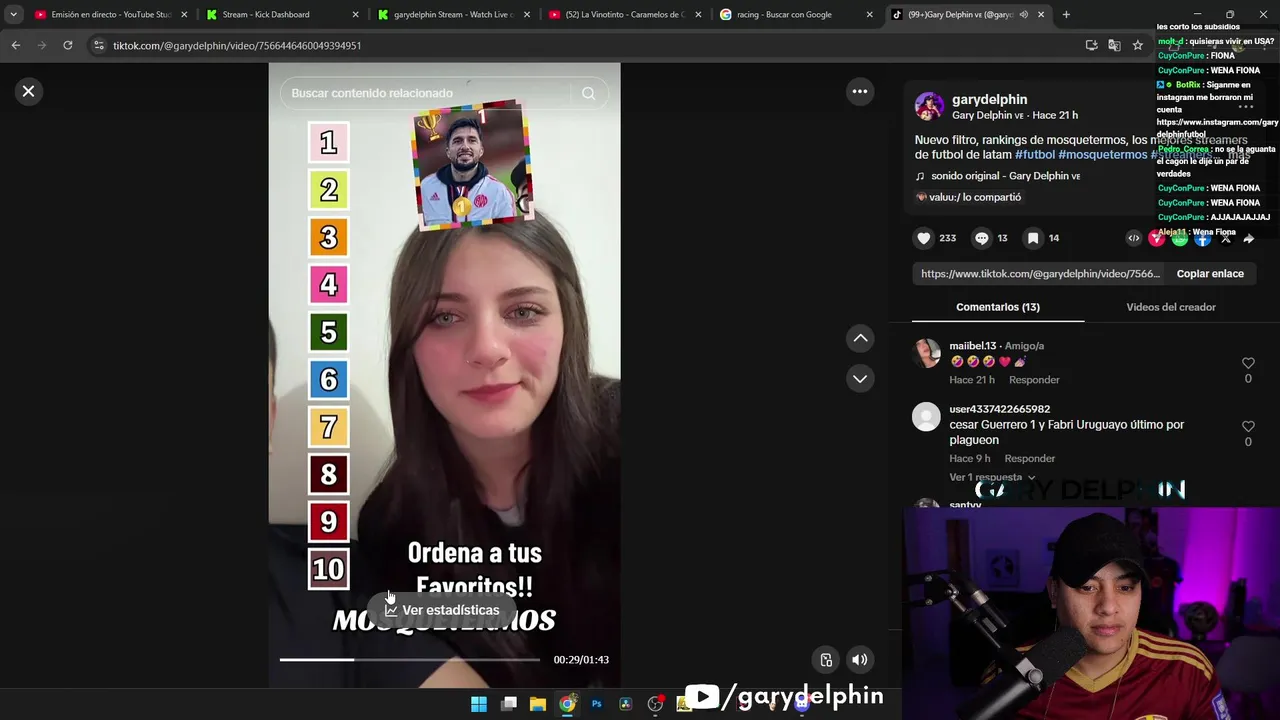This screenshot has width=1280, height=720.
Task: View site information icon
Action: coord(97,45)
